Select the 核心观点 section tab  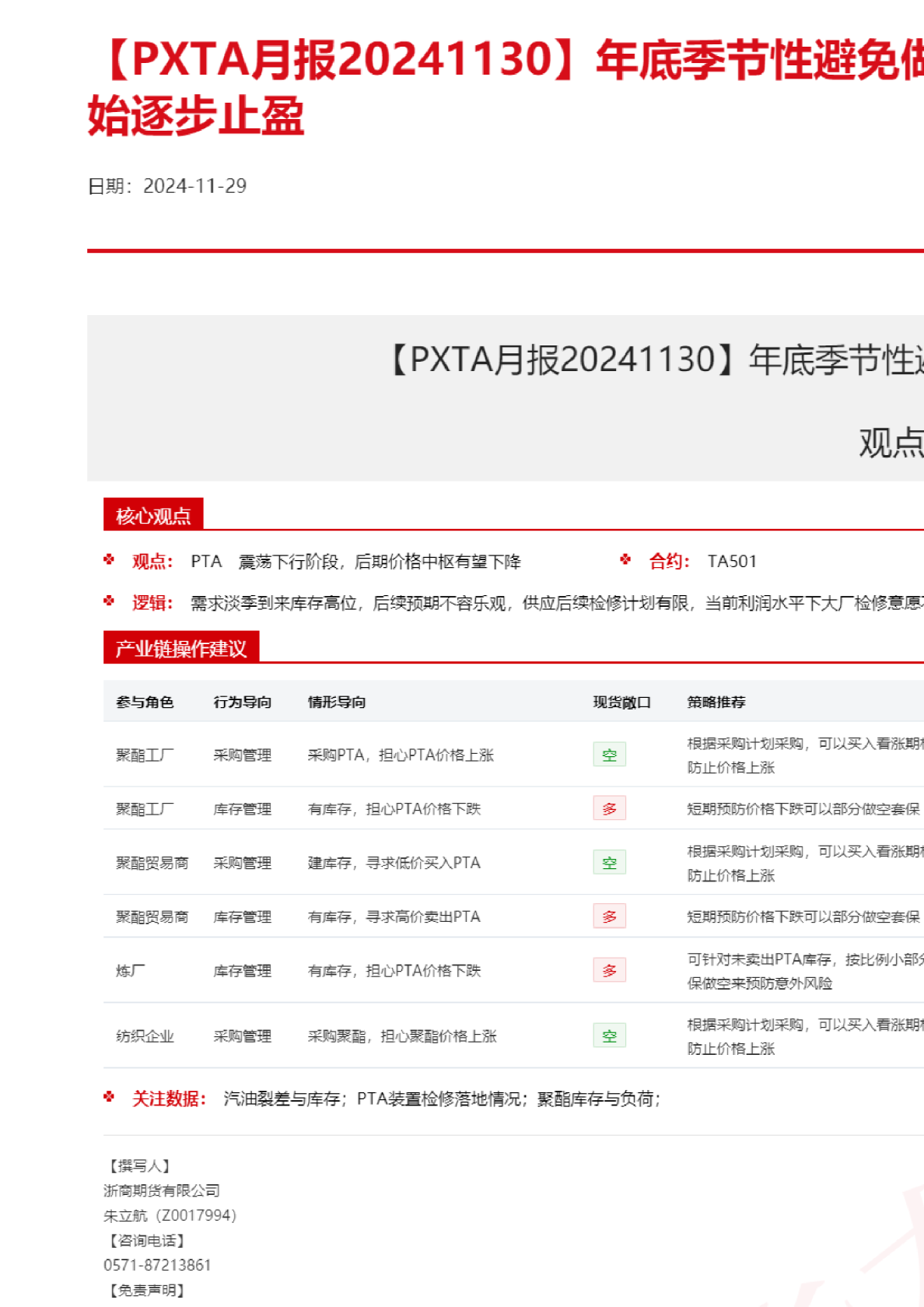coord(153,515)
